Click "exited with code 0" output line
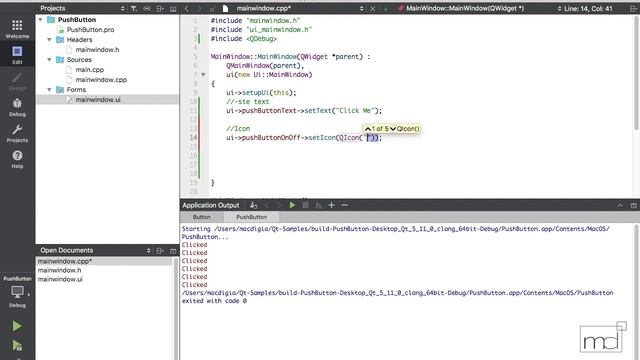The width and height of the screenshot is (640, 360). tap(214, 301)
